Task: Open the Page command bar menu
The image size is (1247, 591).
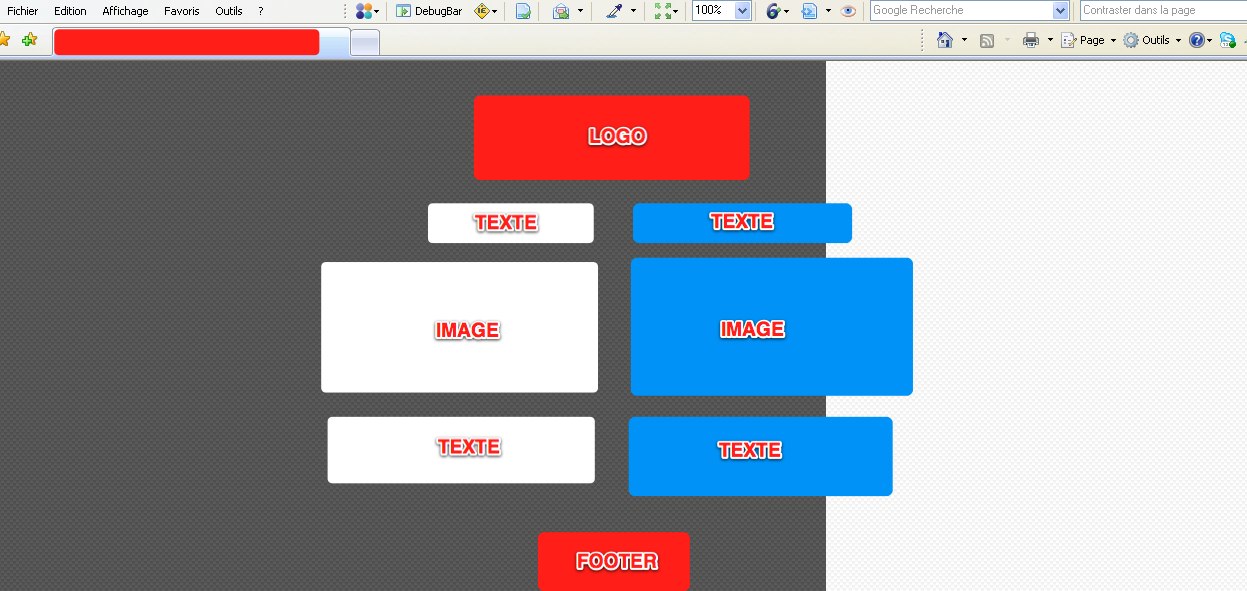Action: point(1089,40)
